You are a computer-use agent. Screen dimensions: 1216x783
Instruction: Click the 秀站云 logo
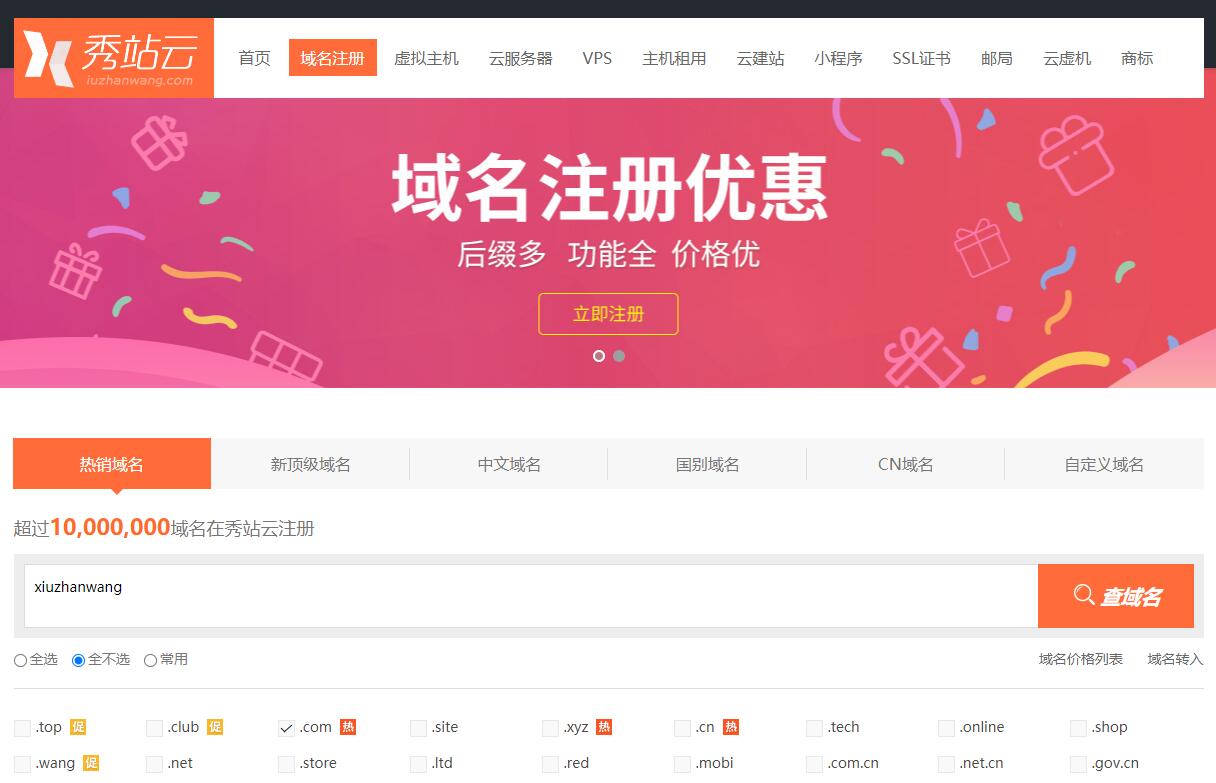click(113, 58)
